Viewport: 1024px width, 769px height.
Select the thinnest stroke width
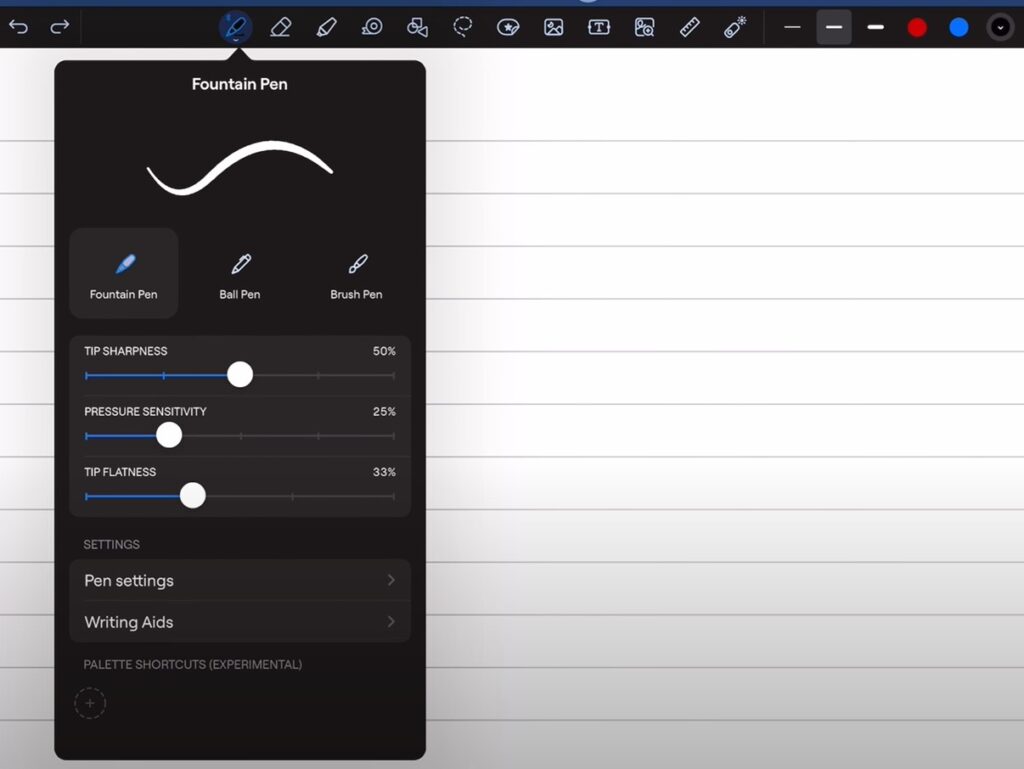pos(792,27)
